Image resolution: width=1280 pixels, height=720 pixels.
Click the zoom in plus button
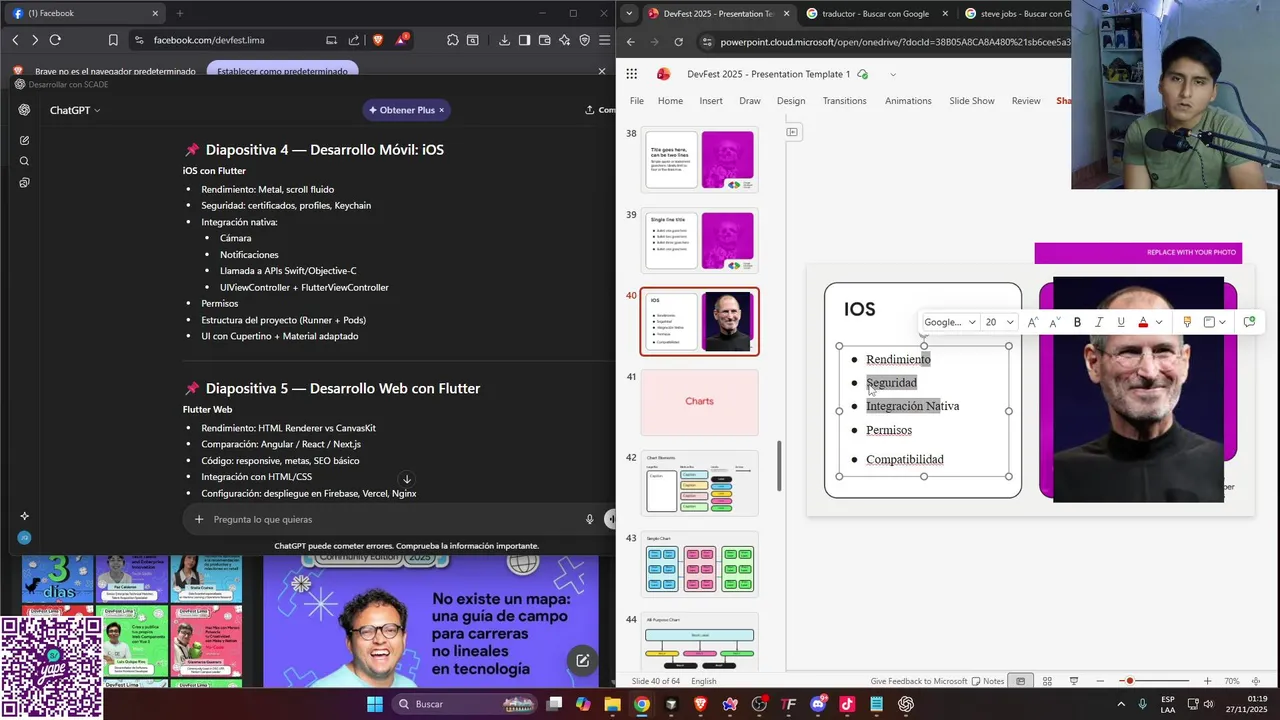(x=1207, y=681)
